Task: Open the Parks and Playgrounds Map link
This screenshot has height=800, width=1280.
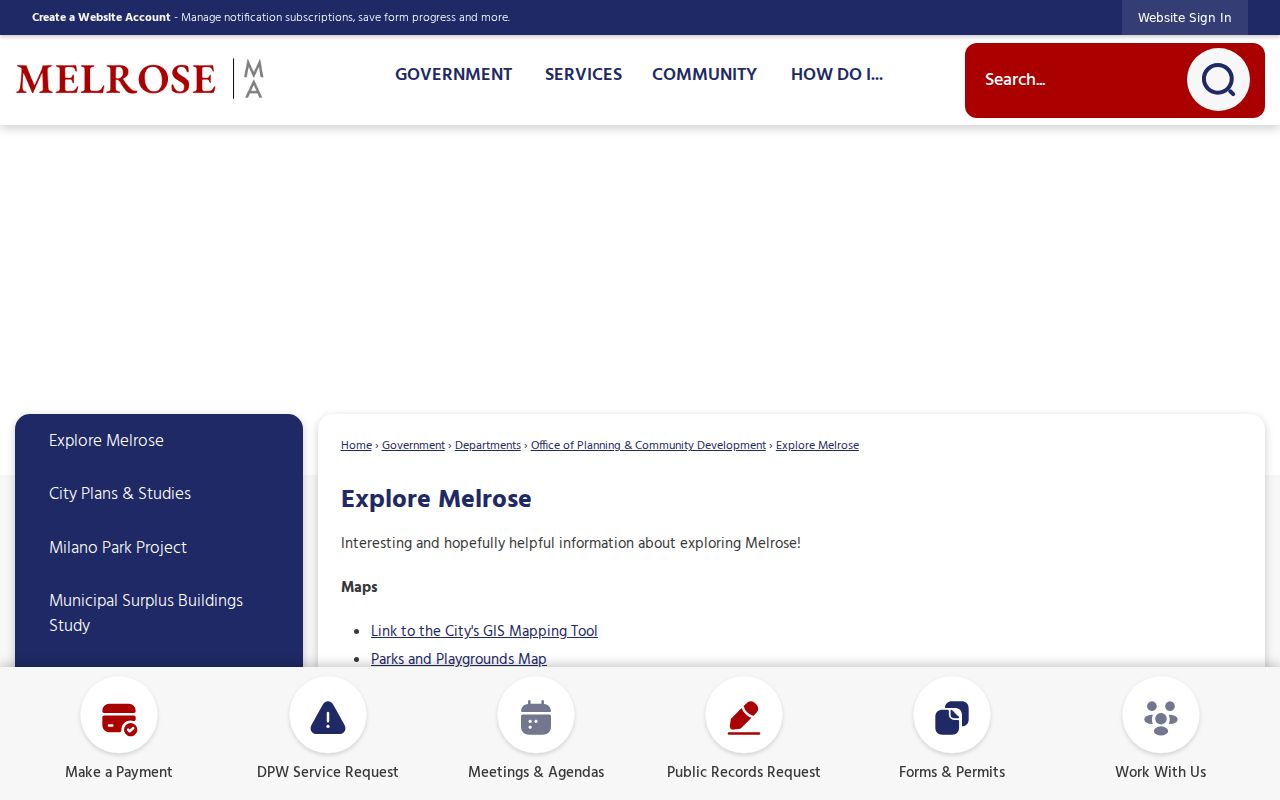Action: (x=459, y=659)
